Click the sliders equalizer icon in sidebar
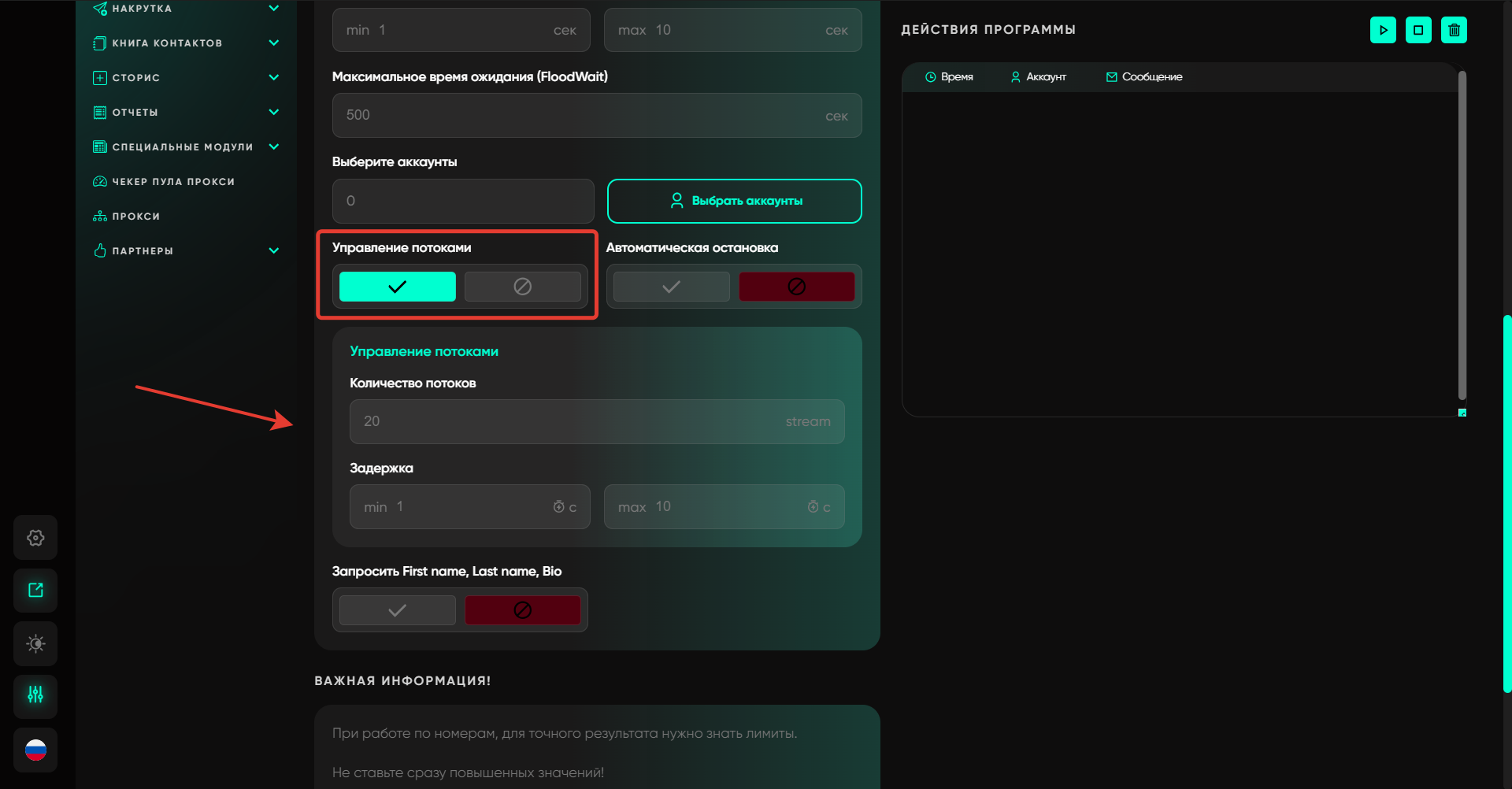The image size is (1512, 789). click(35, 695)
